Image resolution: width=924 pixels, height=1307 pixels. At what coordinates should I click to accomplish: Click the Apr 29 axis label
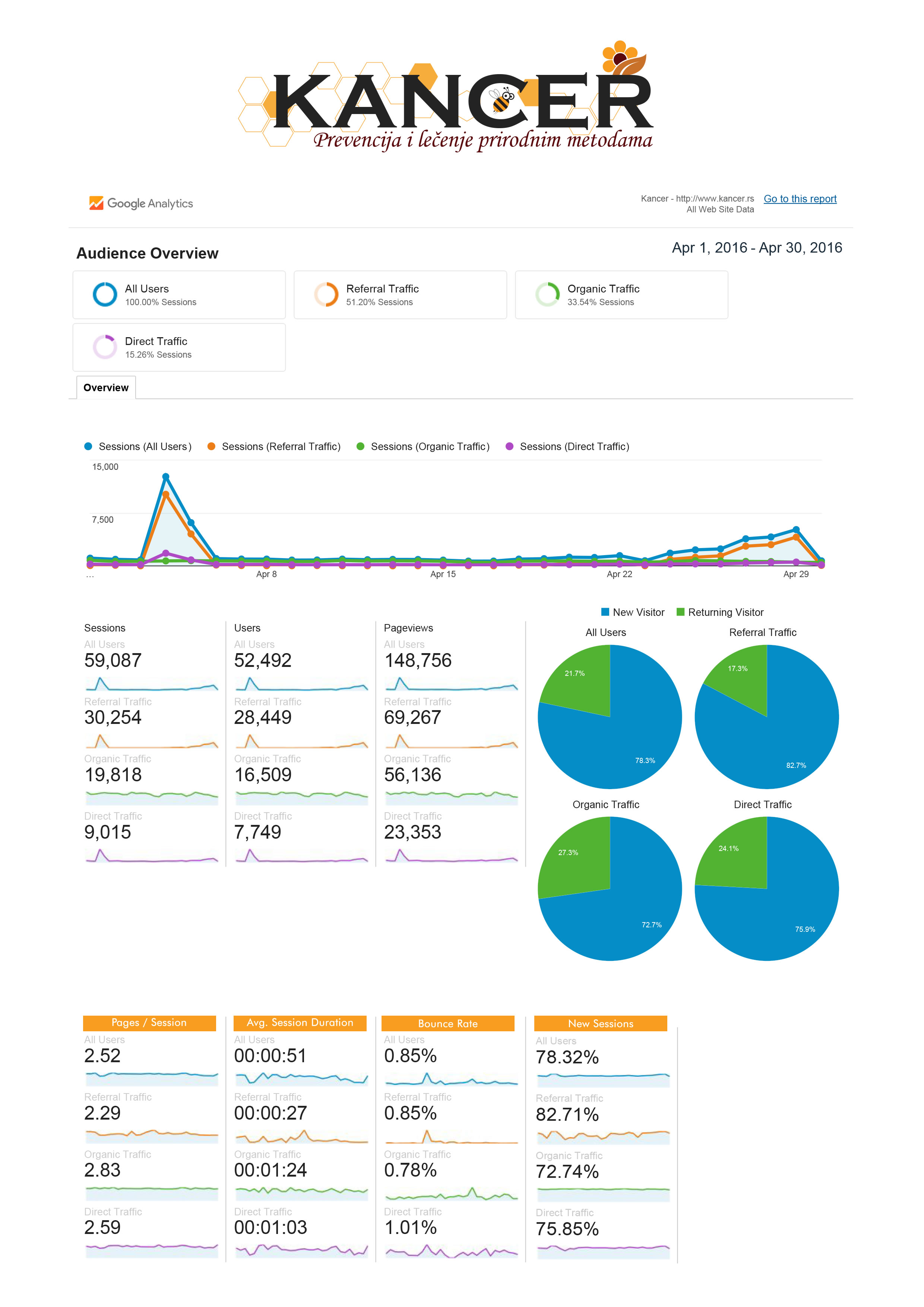pyautogui.click(x=796, y=574)
